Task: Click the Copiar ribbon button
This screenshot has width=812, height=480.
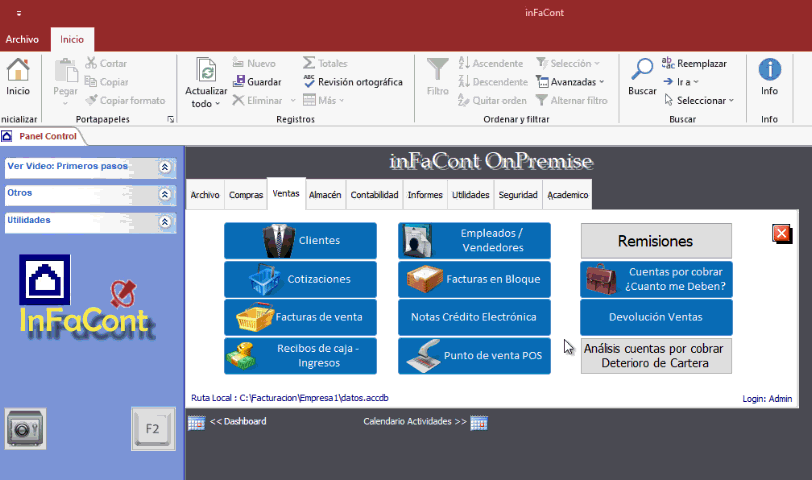Action: click(106, 82)
